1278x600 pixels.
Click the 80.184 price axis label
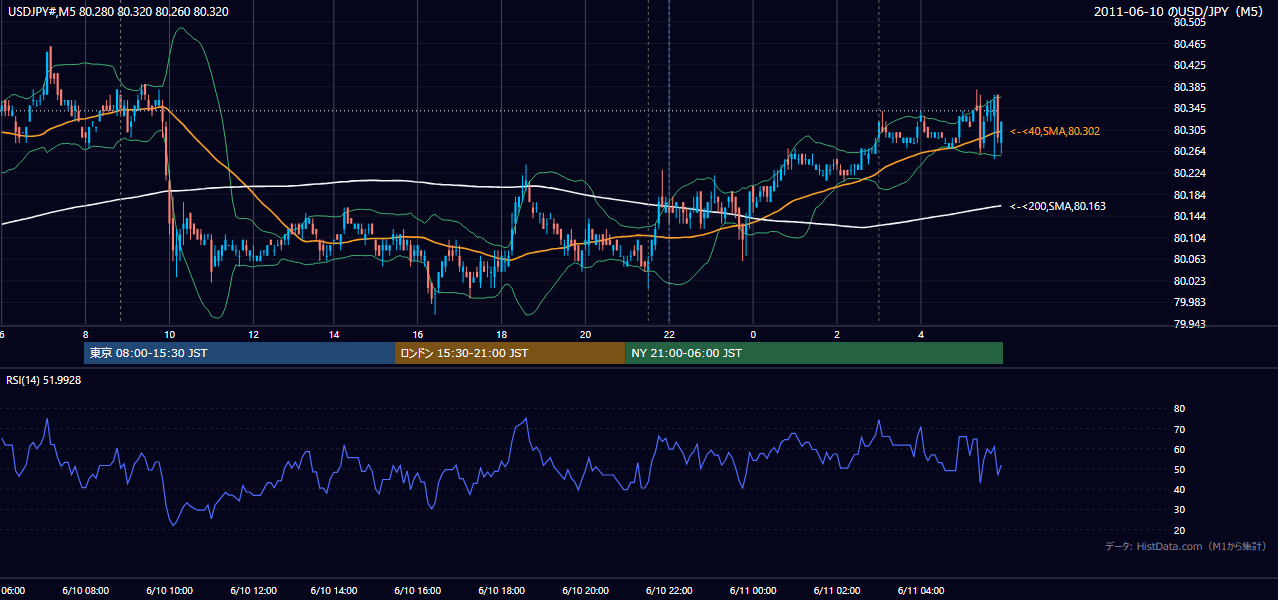click(x=1189, y=195)
